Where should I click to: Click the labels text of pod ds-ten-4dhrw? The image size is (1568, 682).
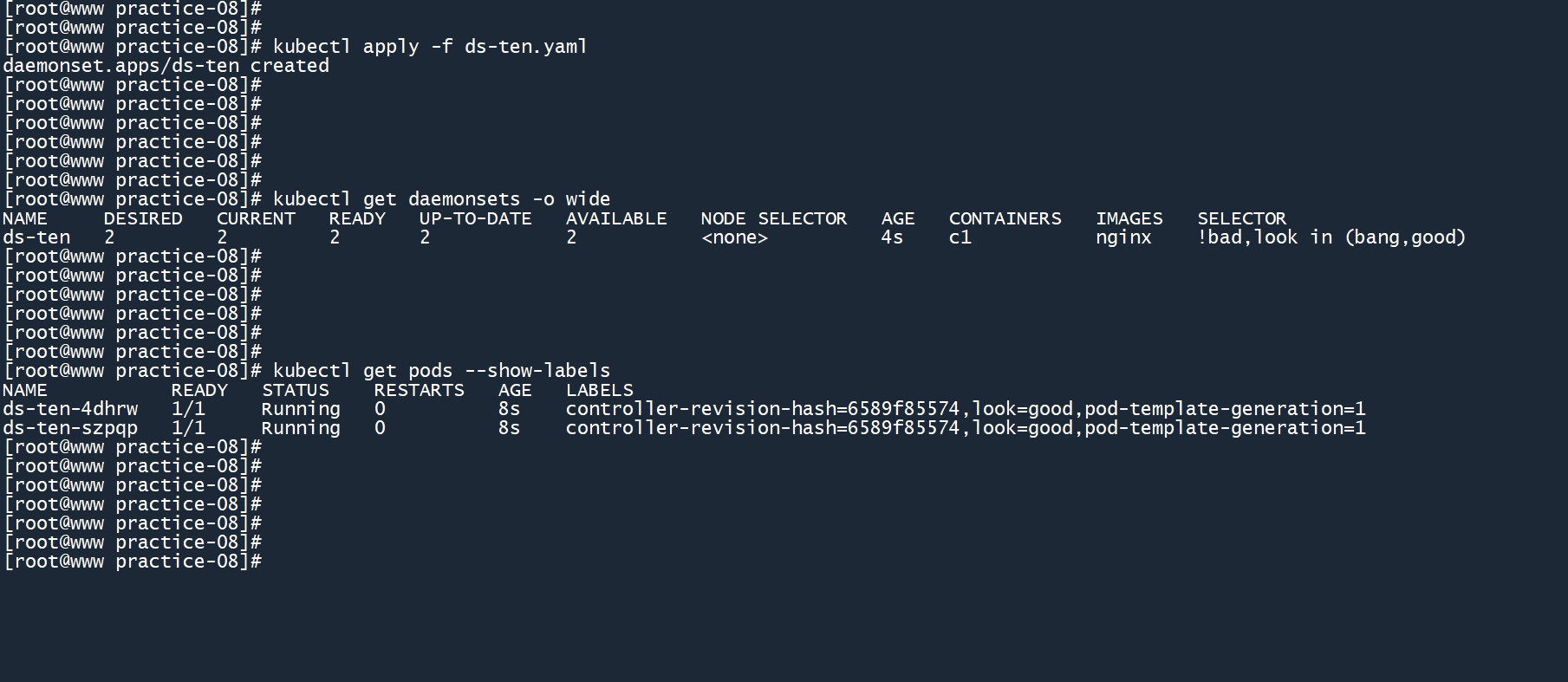coord(965,409)
